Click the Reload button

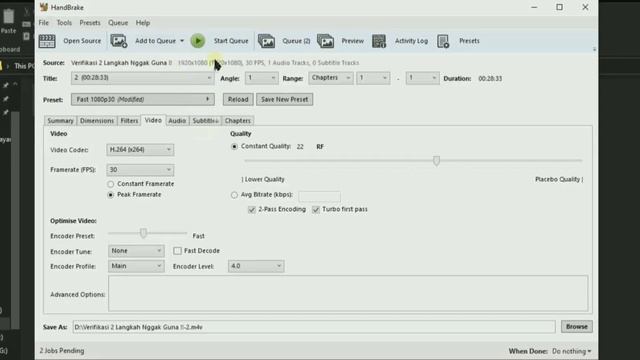(238, 99)
